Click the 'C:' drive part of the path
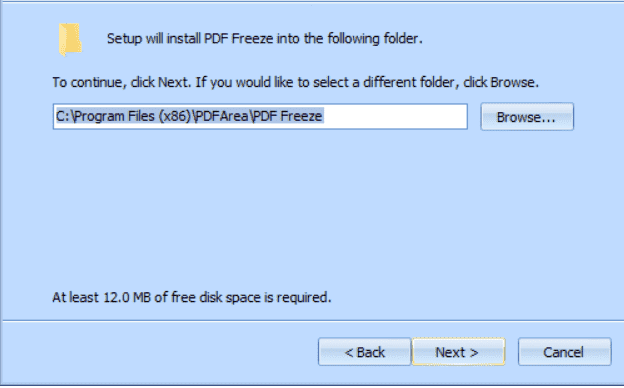This screenshot has height=388, width=624. tap(63, 116)
